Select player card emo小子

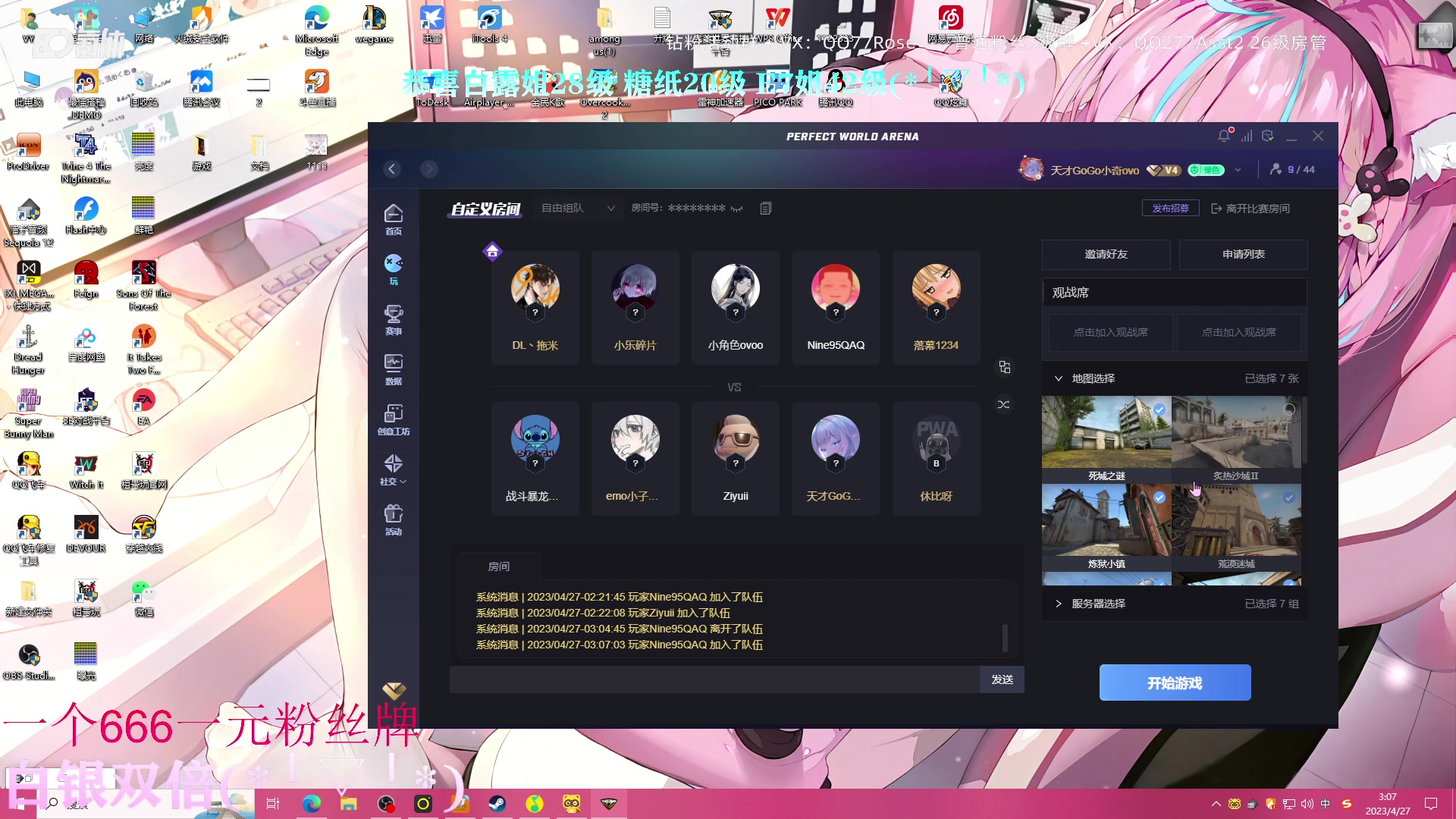coord(635,459)
